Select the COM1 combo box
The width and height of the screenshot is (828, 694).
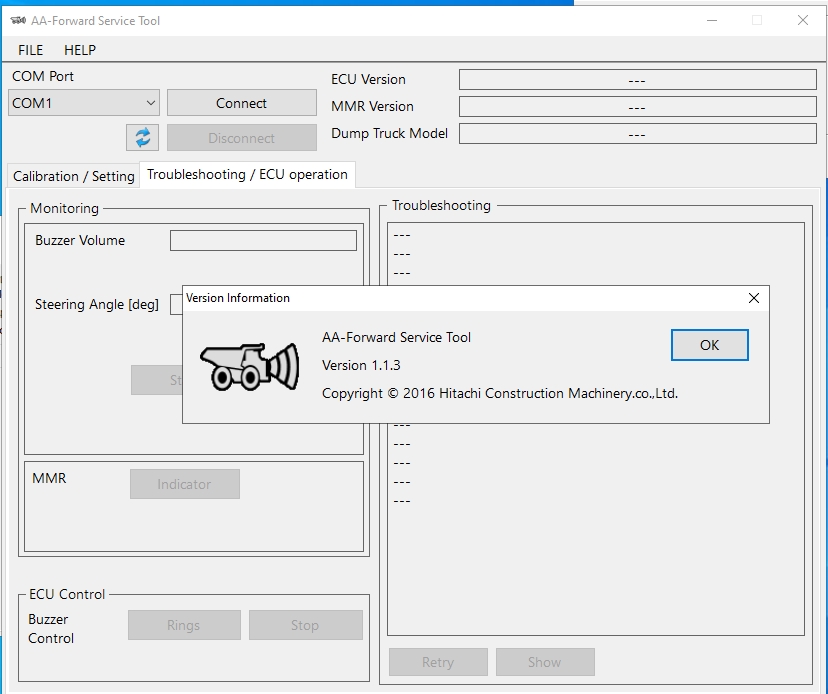[83, 103]
